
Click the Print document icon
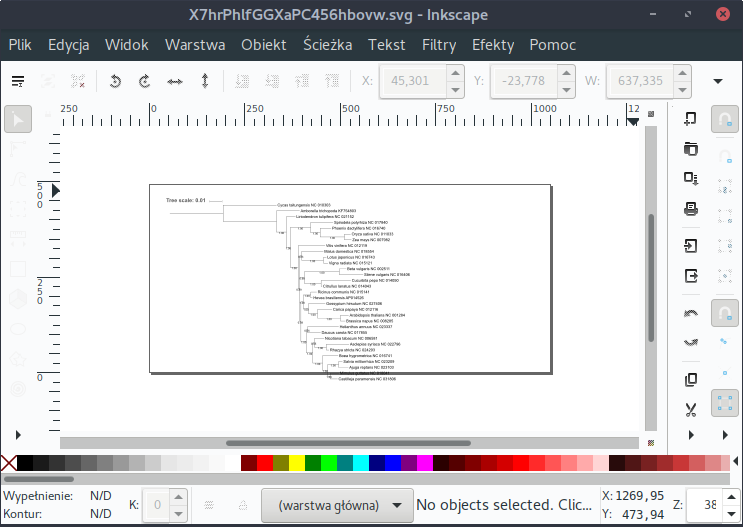(690, 209)
